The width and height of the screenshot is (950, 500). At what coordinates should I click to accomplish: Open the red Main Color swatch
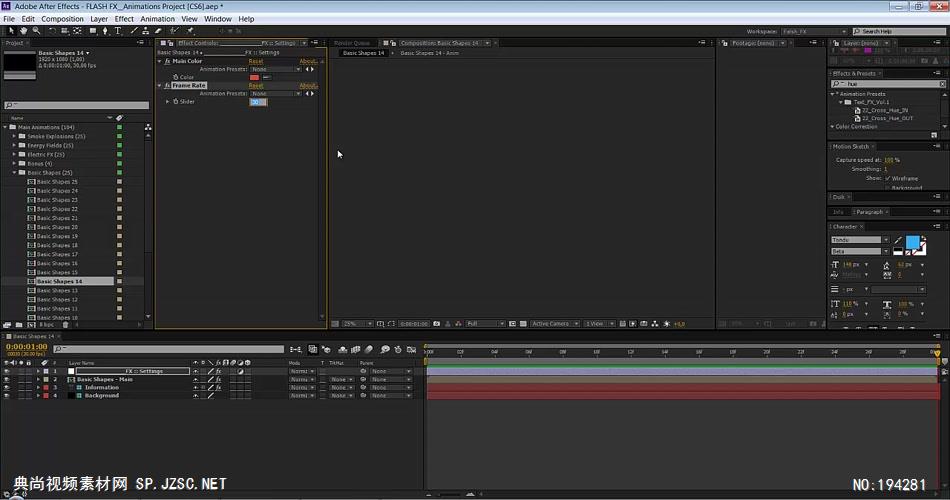pyautogui.click(x=254, y=77)
